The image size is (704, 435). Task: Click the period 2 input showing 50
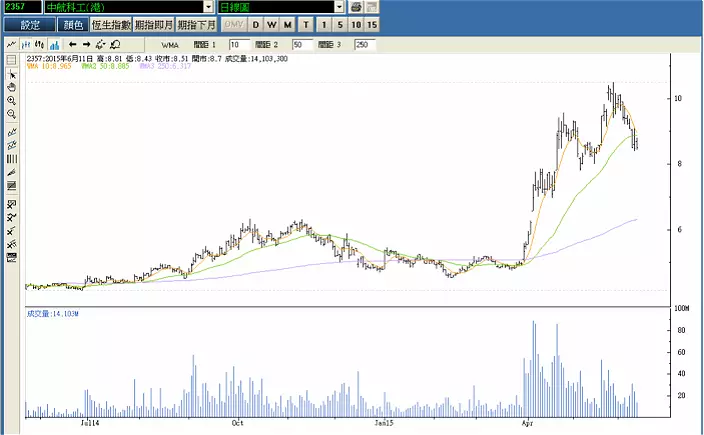tap(303, 45)
